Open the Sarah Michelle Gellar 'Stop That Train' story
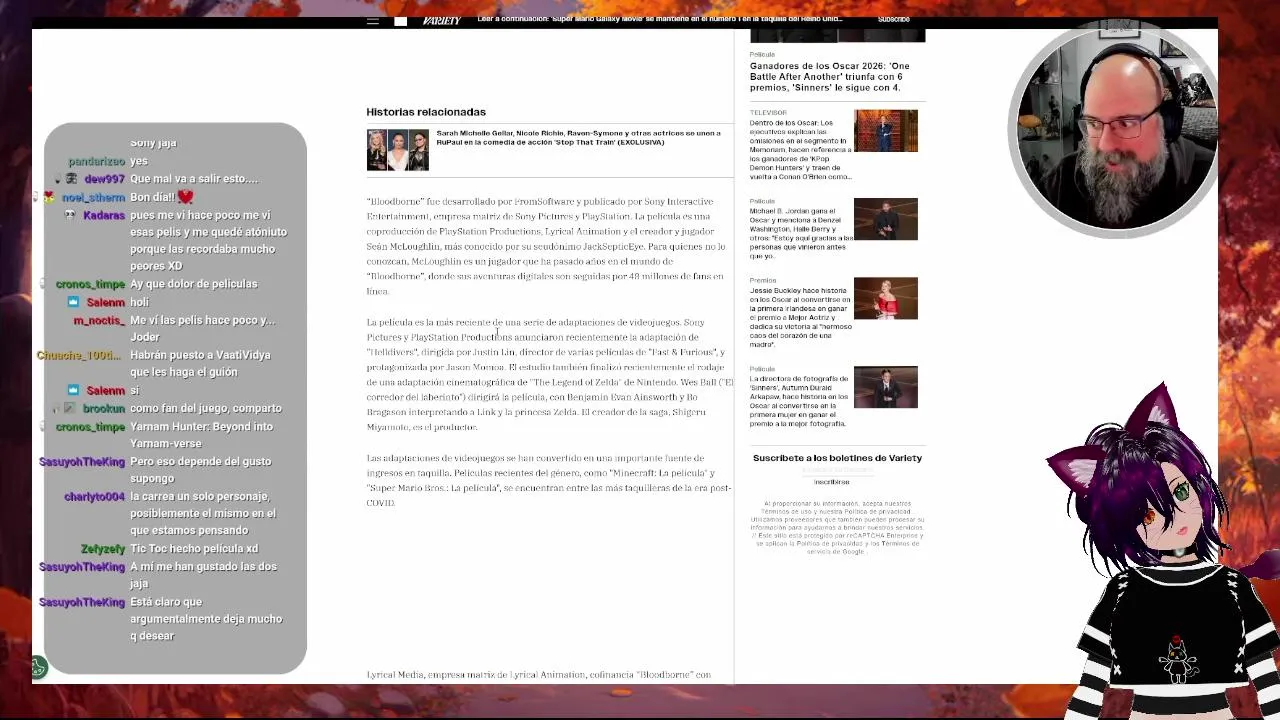1280x720 pixels. [x=578, y=138]
